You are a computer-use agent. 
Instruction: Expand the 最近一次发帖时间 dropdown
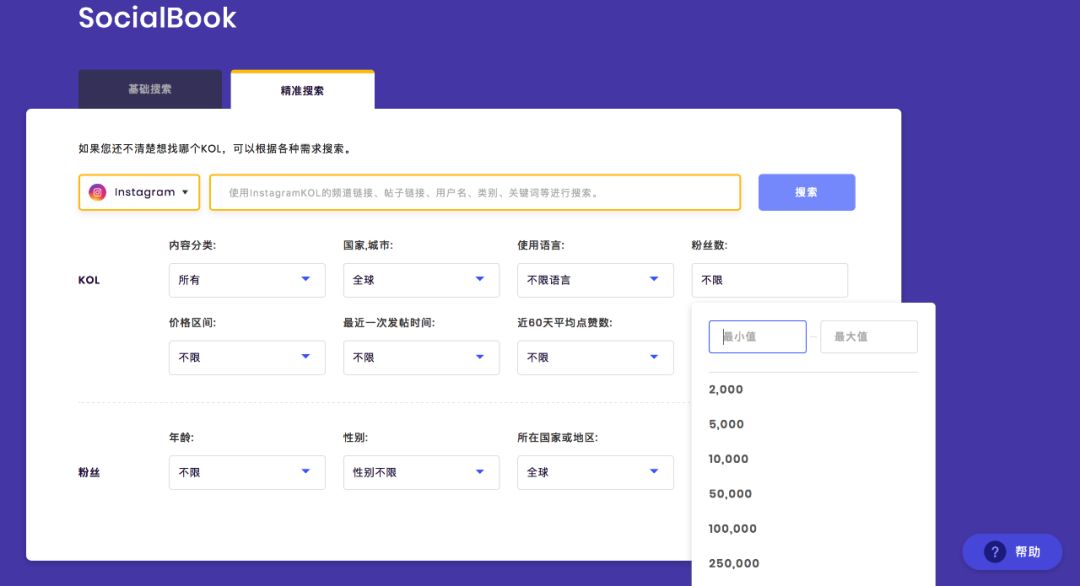(422, 357)
